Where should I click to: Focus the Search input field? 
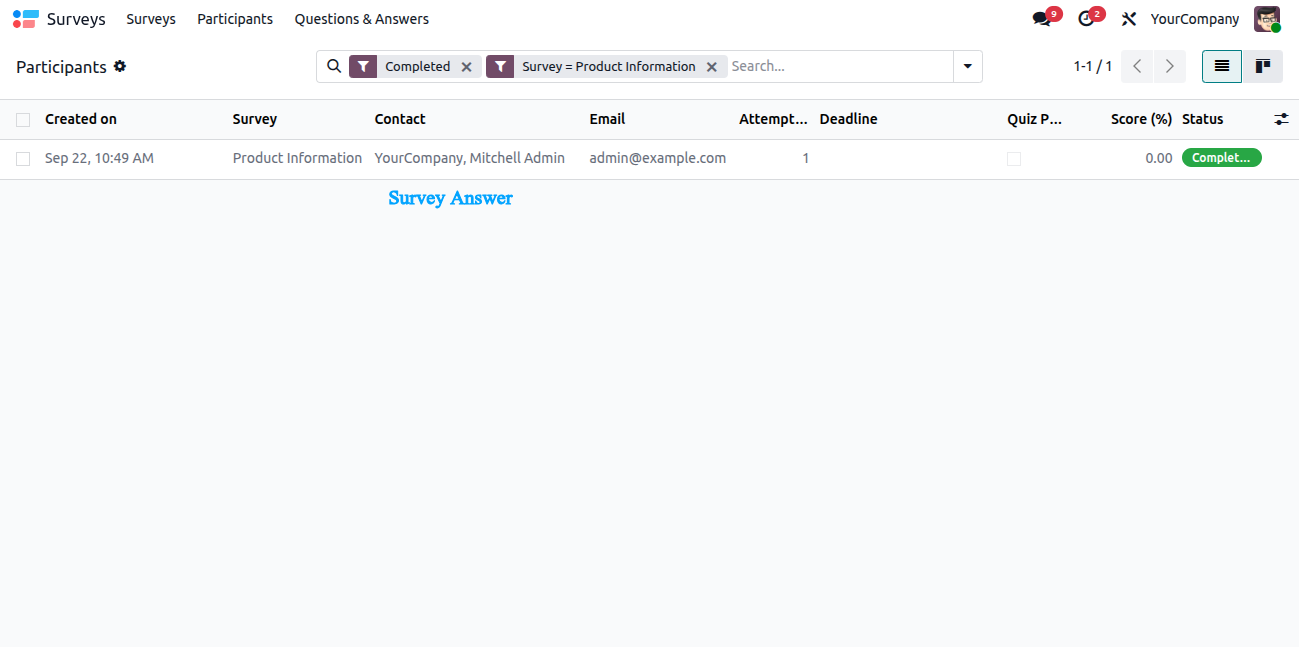[838, 66]
